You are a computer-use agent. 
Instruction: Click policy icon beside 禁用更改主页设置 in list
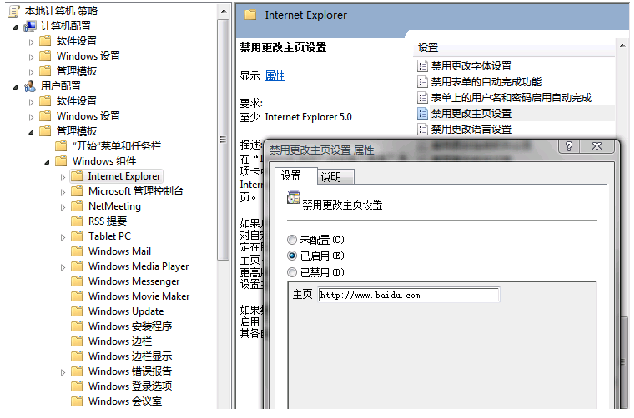tap(422, 113)
